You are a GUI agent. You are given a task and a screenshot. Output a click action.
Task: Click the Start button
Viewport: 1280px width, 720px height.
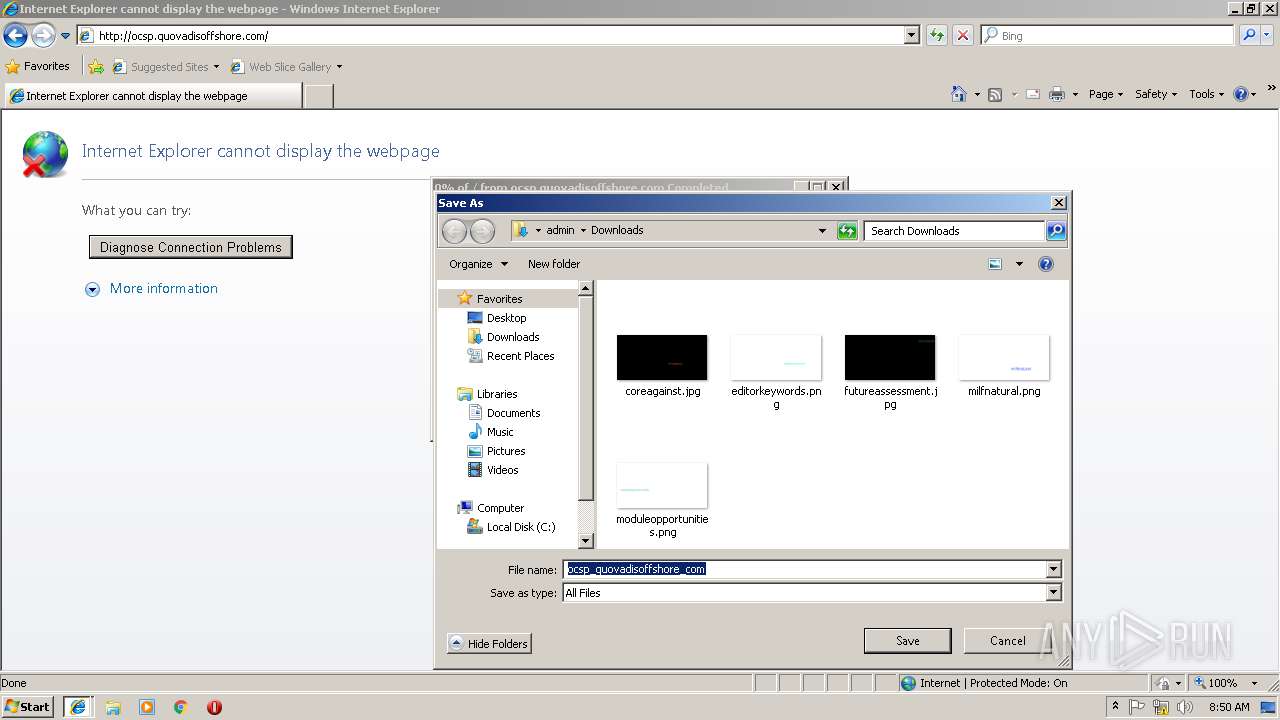[x=28, y=707]
